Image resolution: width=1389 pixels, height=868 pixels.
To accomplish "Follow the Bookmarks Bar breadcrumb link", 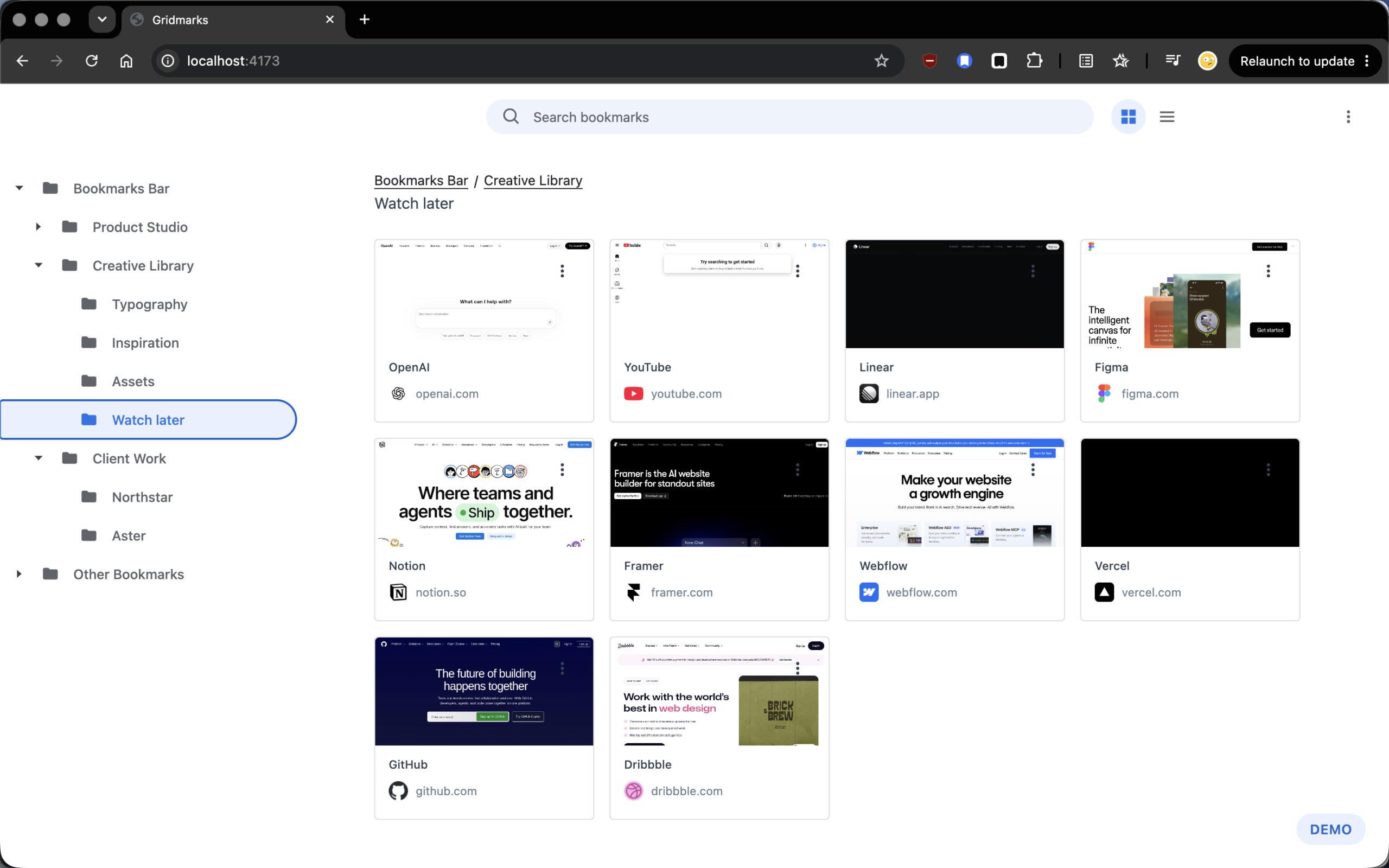I will tap(420, 181).
